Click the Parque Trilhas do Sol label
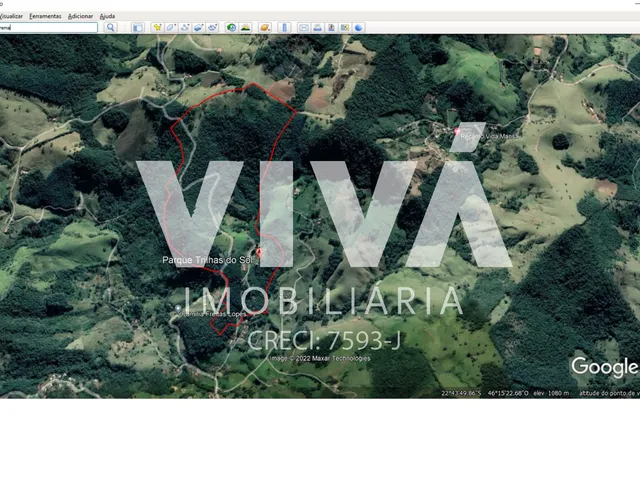Screen dimensions: 640x480 click(207, 260)
